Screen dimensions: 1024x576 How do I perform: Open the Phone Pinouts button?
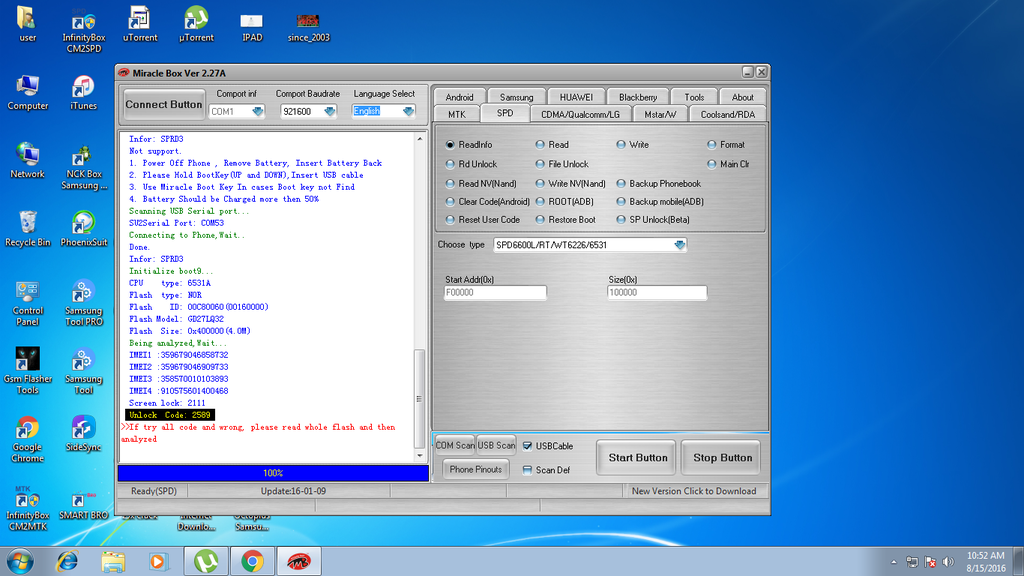[475, 470]
